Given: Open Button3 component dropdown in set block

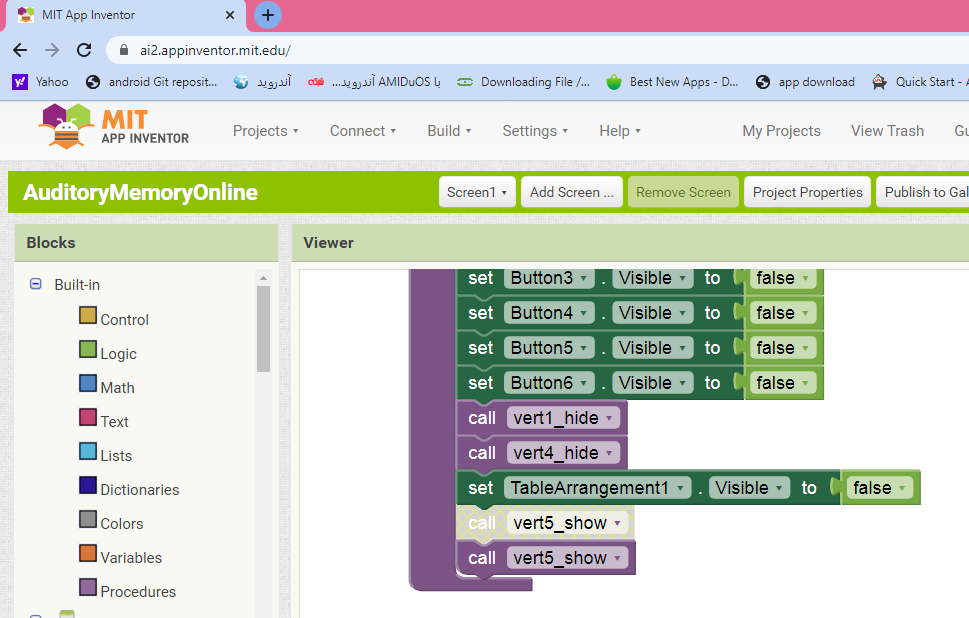Looking at the screenshot, I should pyautogui.click(x=548, y=278).
